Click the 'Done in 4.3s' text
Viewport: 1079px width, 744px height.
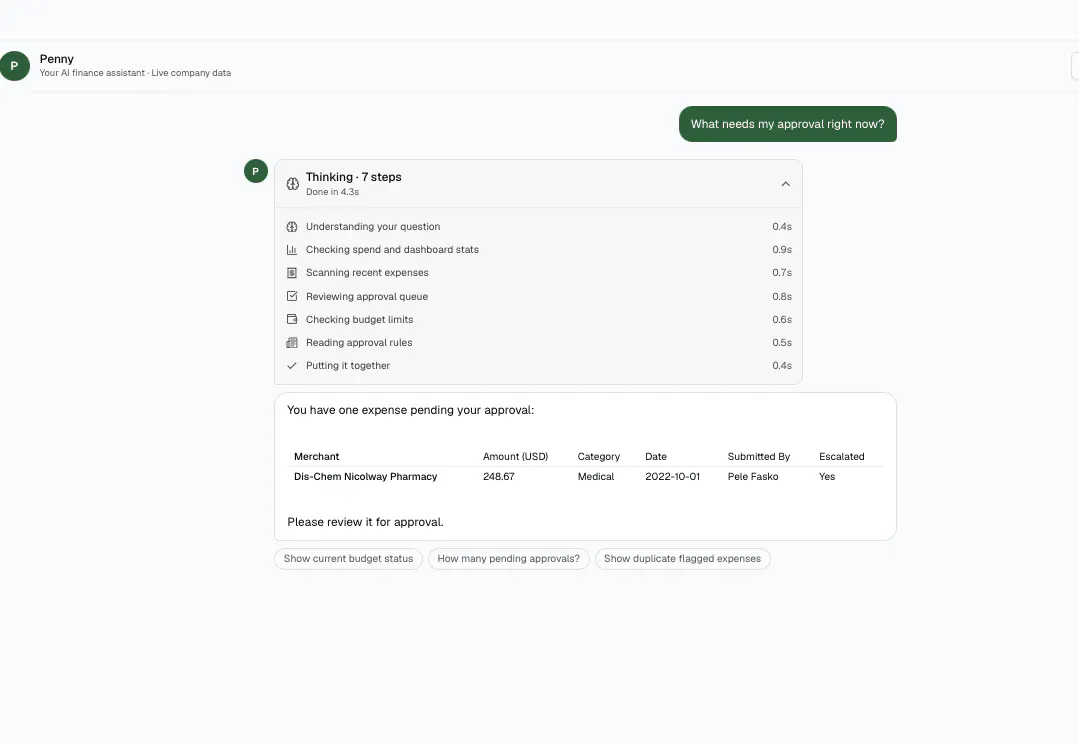[x=332, y=192]
